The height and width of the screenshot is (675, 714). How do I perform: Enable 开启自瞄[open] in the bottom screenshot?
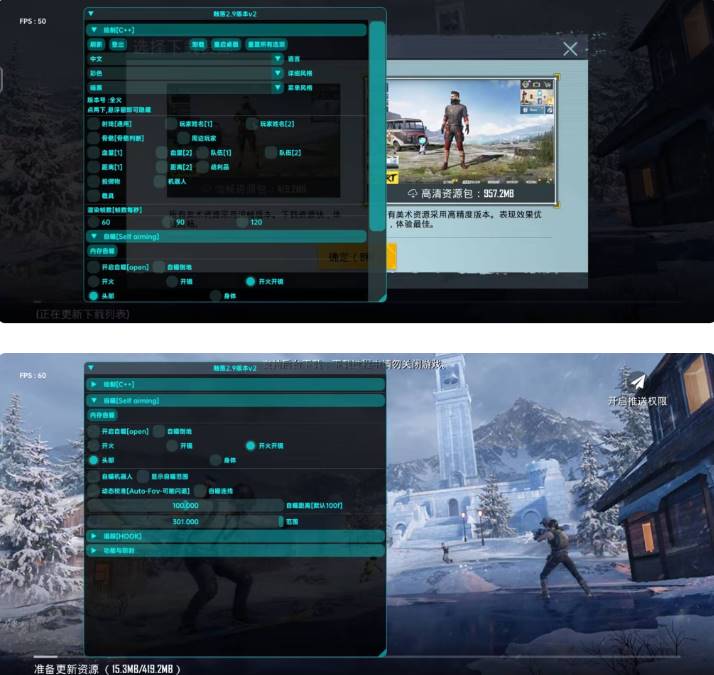point(93,431)
